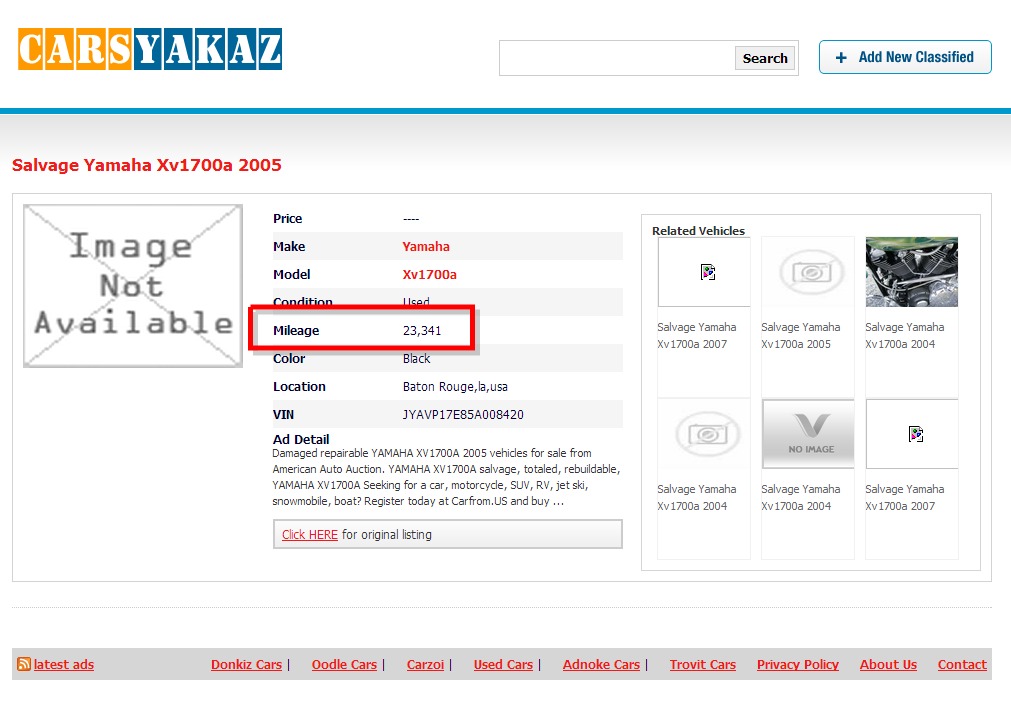1011x726 pixels.
Task: Open the Contact footer link
Action: click(x=963, y=664)
